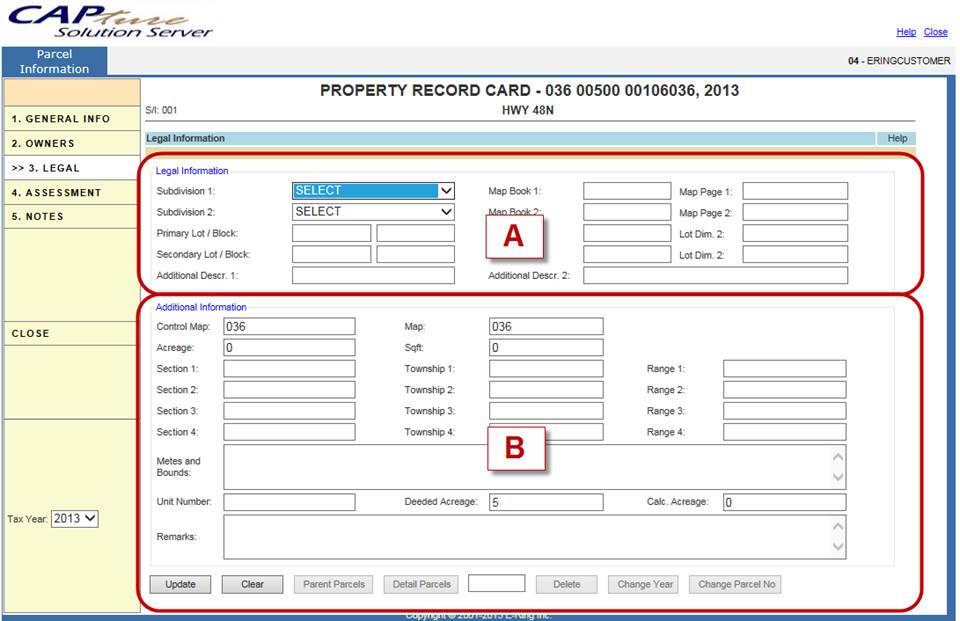Viewport: 960px width, 621px height.
Task: Click the Map field containing 036
Action: [546, 326]
